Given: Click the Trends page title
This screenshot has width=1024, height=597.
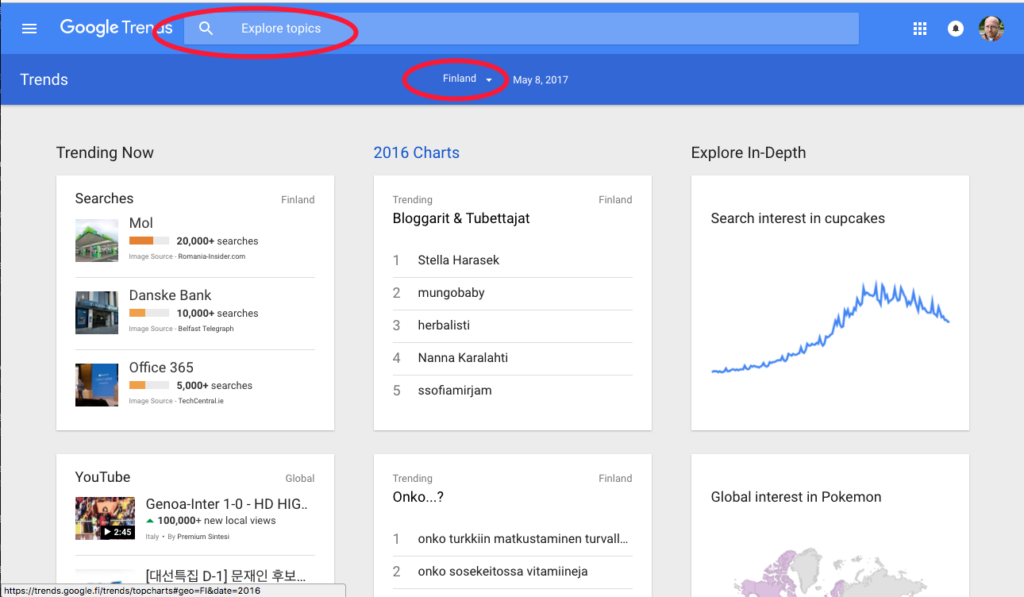Looking at the screenshot, I should tap(44, 80).
